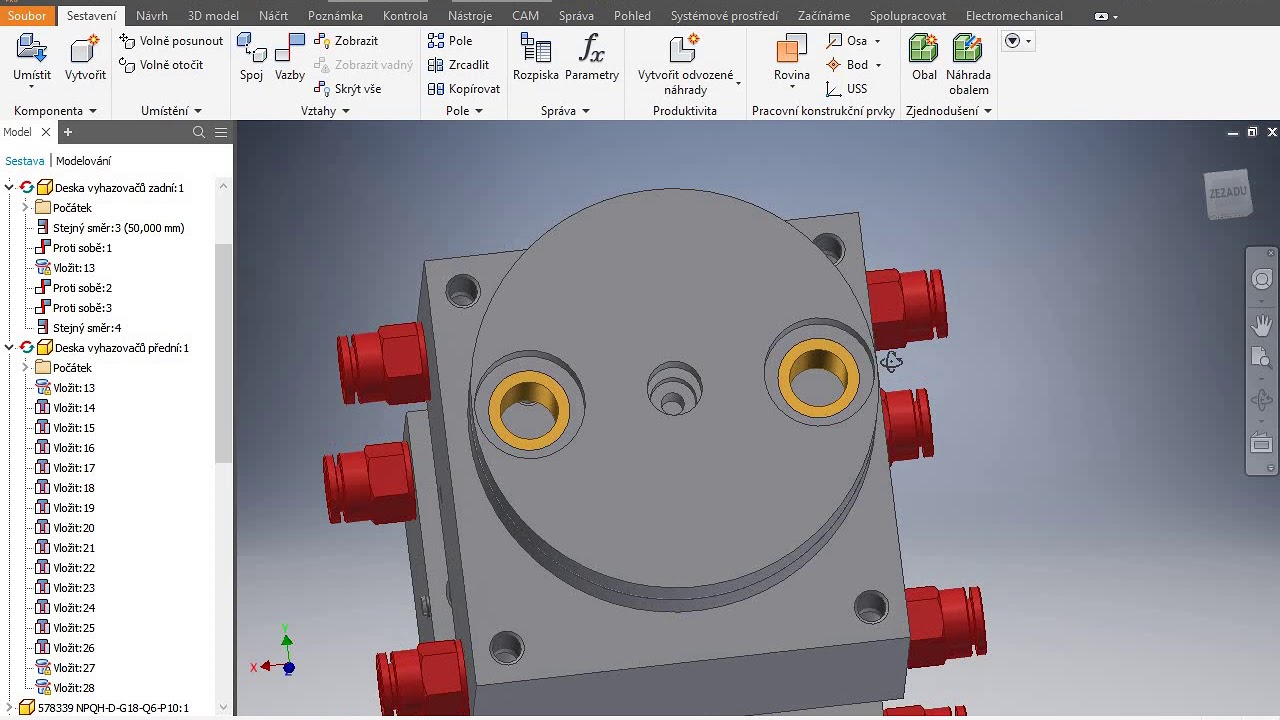The image size is (1280, 720).
Task: Switch to the Nástroje tab
Action: pyautogui.click(x=470, y=16)
